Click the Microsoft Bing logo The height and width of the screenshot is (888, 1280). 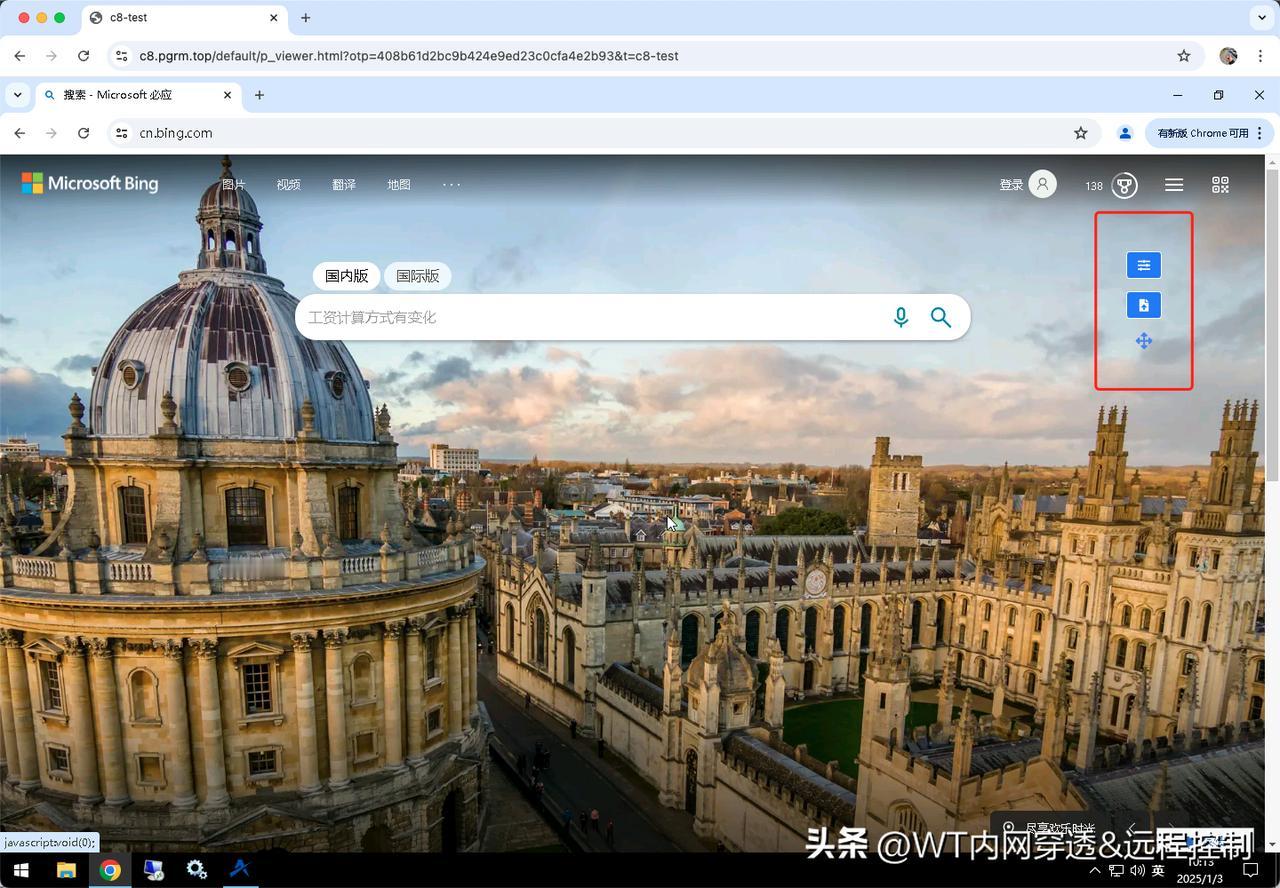coord(90,184)
